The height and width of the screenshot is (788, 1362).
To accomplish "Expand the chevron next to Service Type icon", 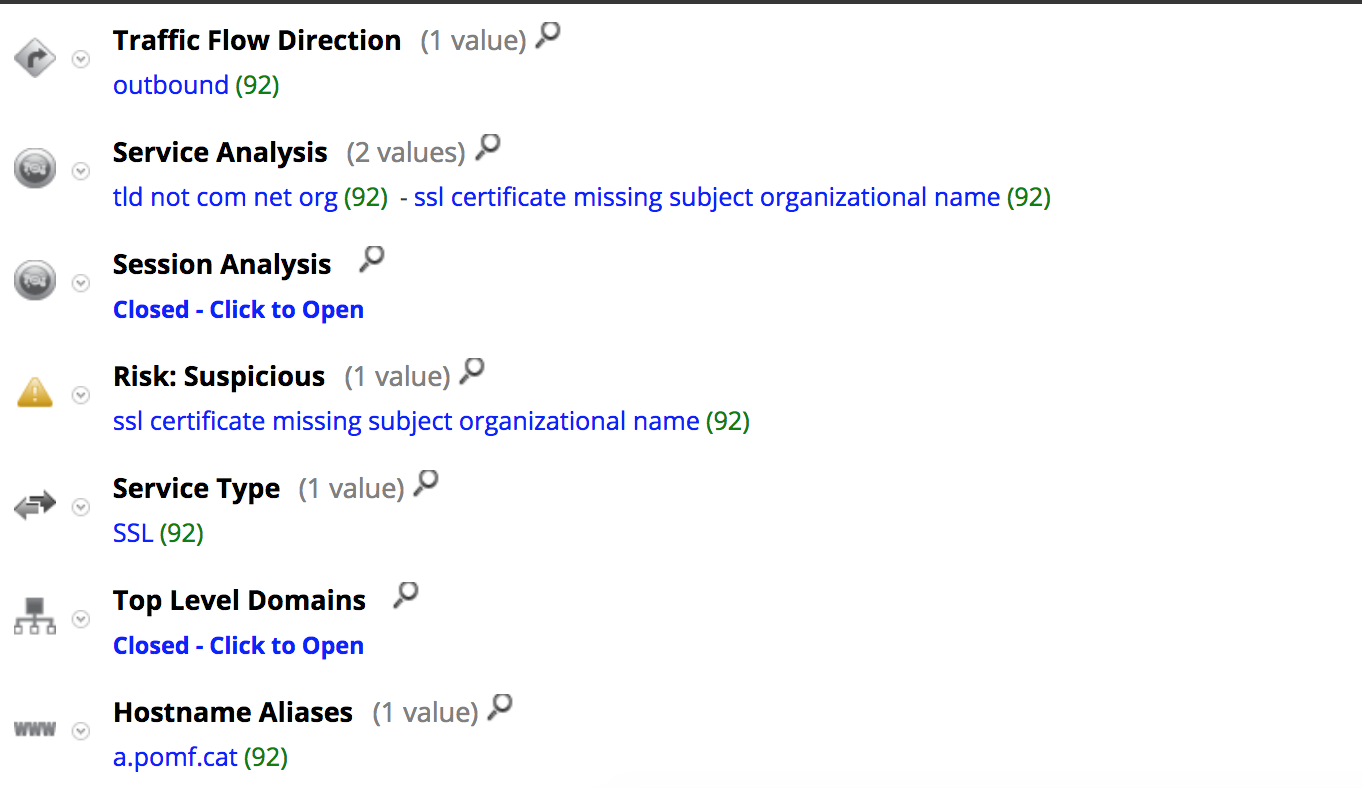I will [x=80, y=507].
